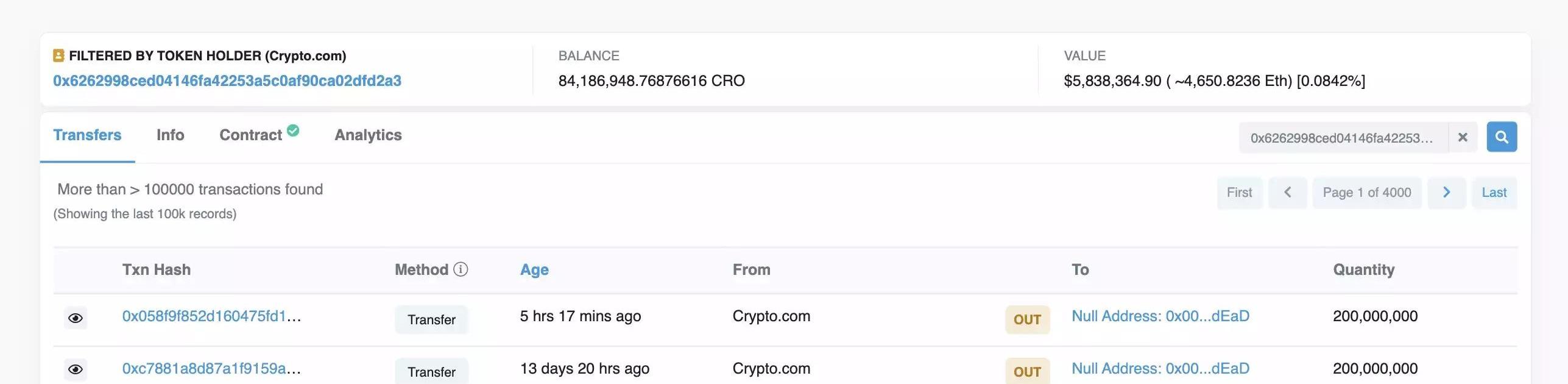Screen dimensions: 1568x384
Task: Open the Analytics tab
Action: [x=368, y=135]
